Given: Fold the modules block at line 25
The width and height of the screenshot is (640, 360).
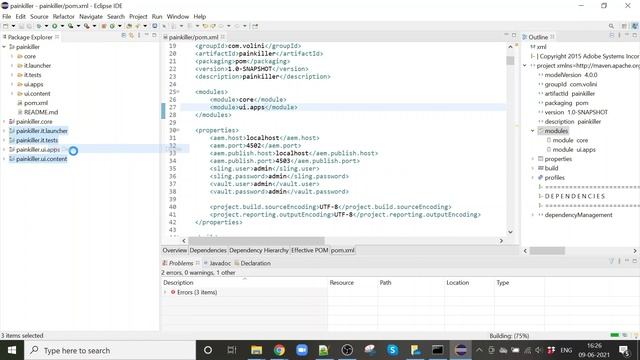Looking at the screenshot, I should (178, 92).
